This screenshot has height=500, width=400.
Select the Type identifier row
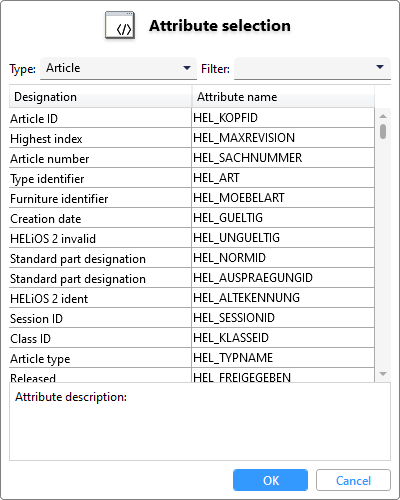coord(192,178)
